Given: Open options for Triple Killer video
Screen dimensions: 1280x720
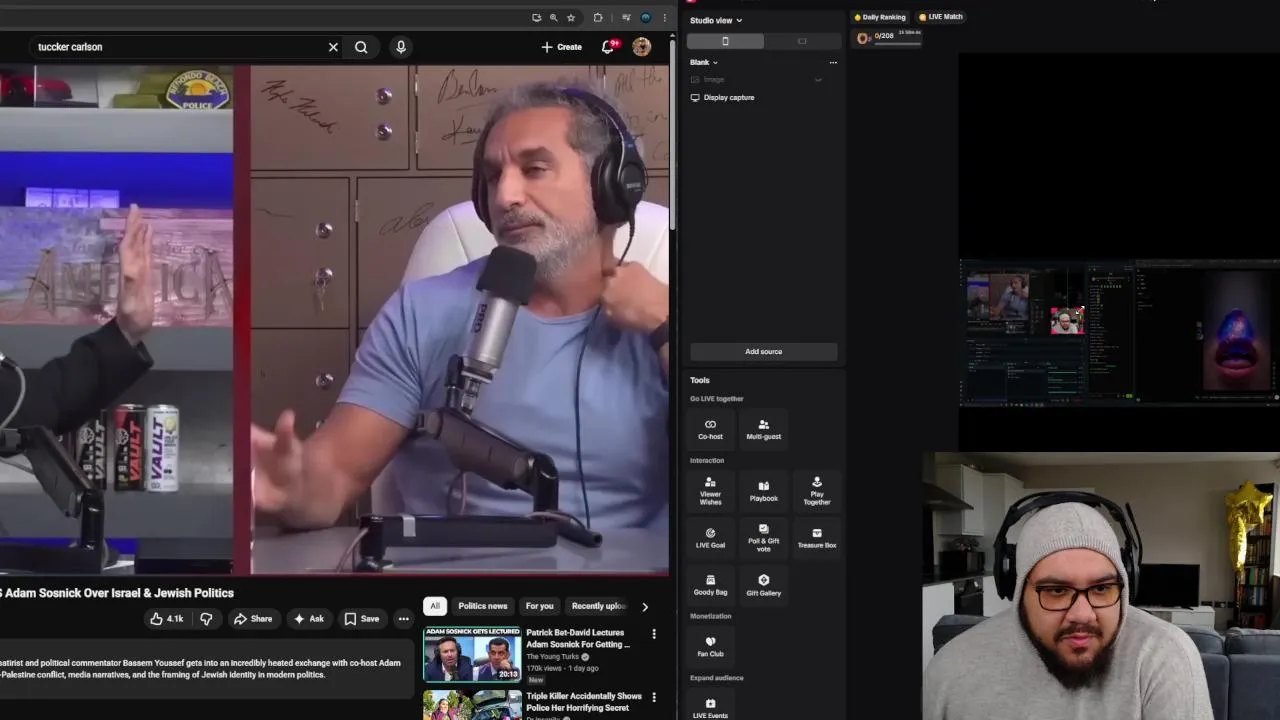Looking at the screenshot, I should pos(654,697).
